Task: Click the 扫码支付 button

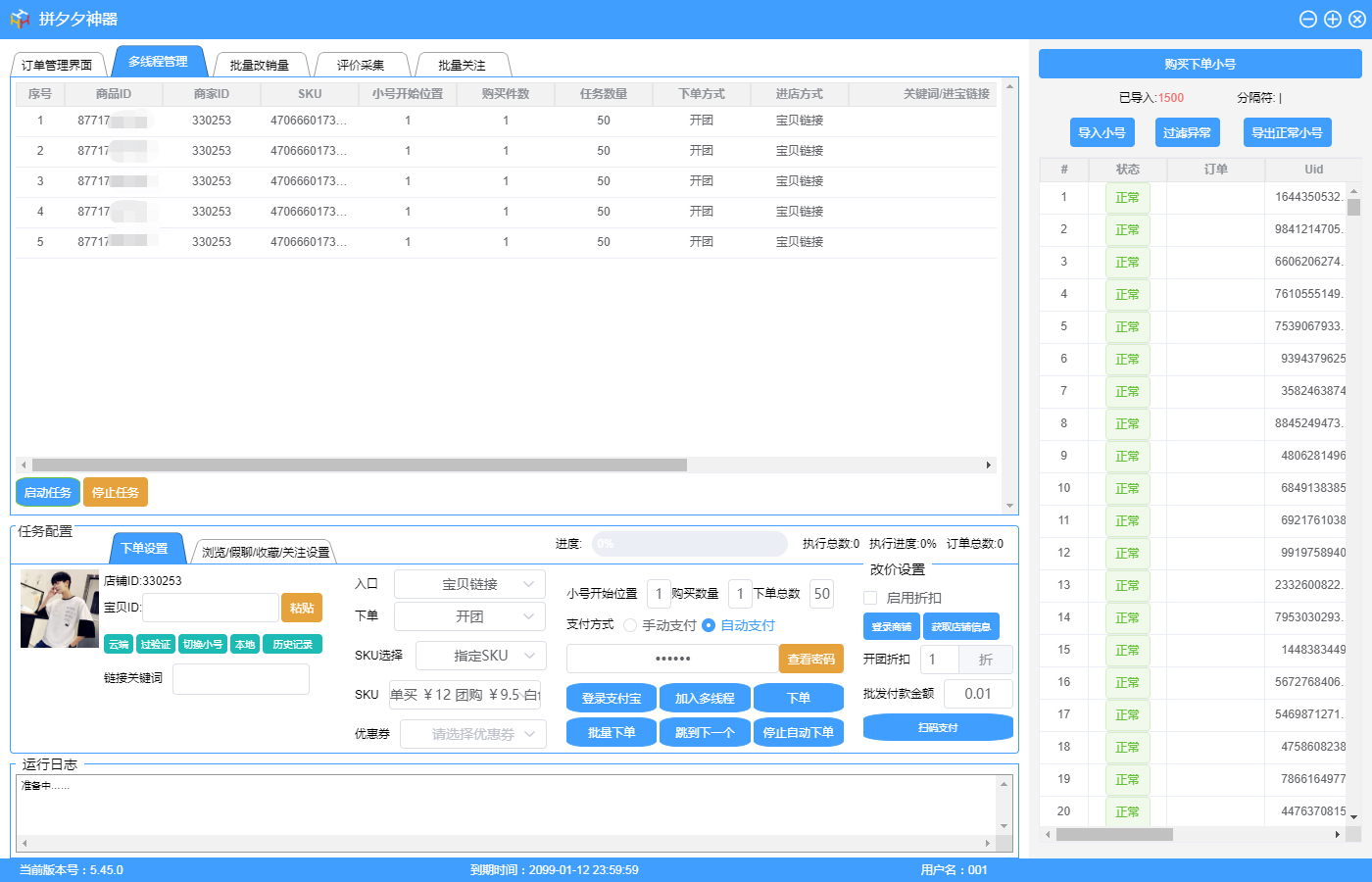Action: pyautogui.click(x=938, y=727)
